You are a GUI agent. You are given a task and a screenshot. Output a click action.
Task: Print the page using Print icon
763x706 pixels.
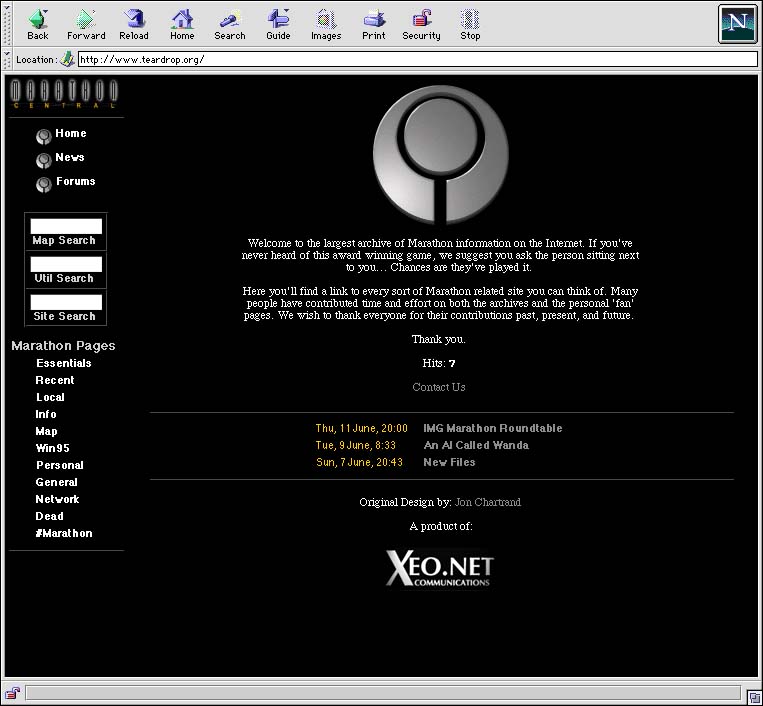pos(374,24)
